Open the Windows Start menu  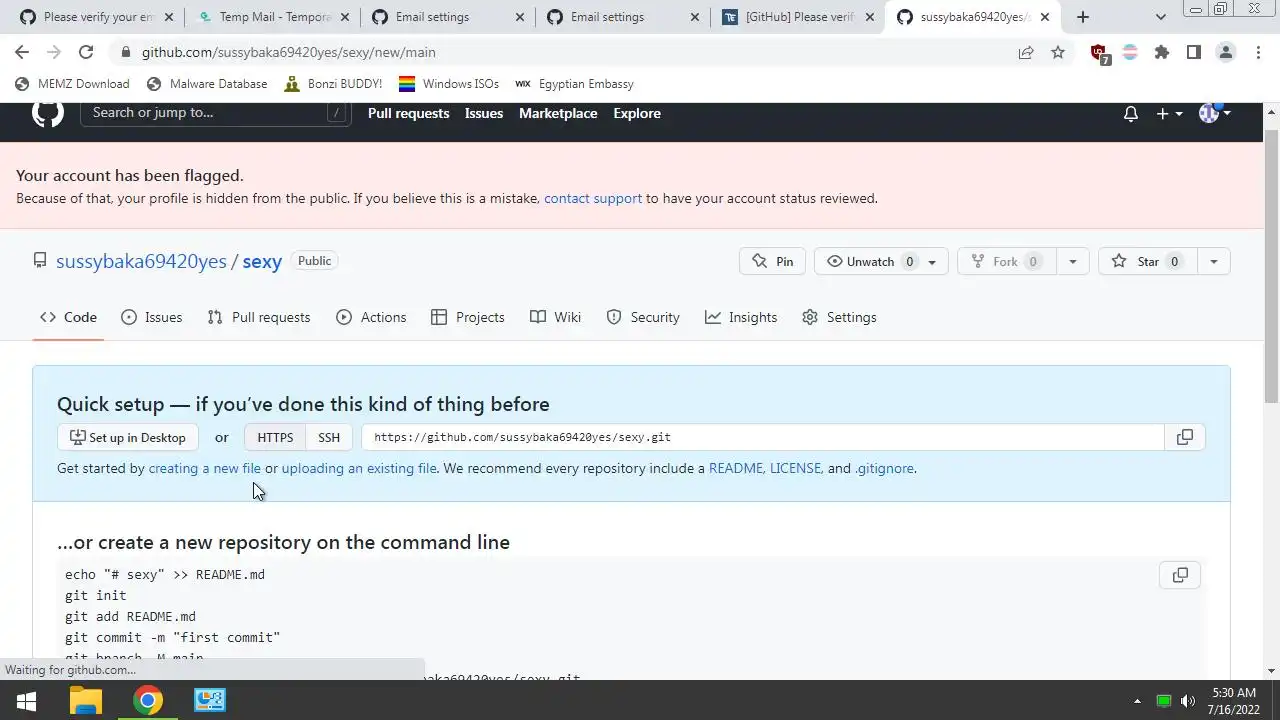26,701
